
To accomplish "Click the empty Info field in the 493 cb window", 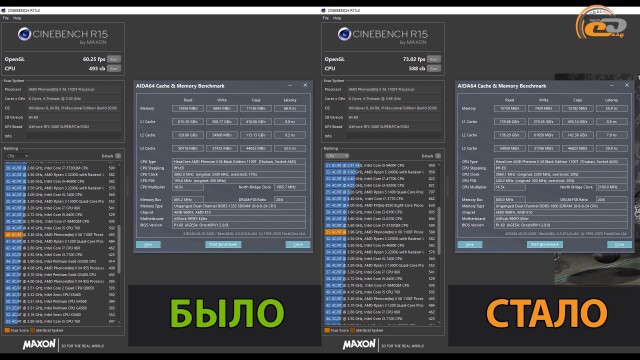I will click(74, 136).
